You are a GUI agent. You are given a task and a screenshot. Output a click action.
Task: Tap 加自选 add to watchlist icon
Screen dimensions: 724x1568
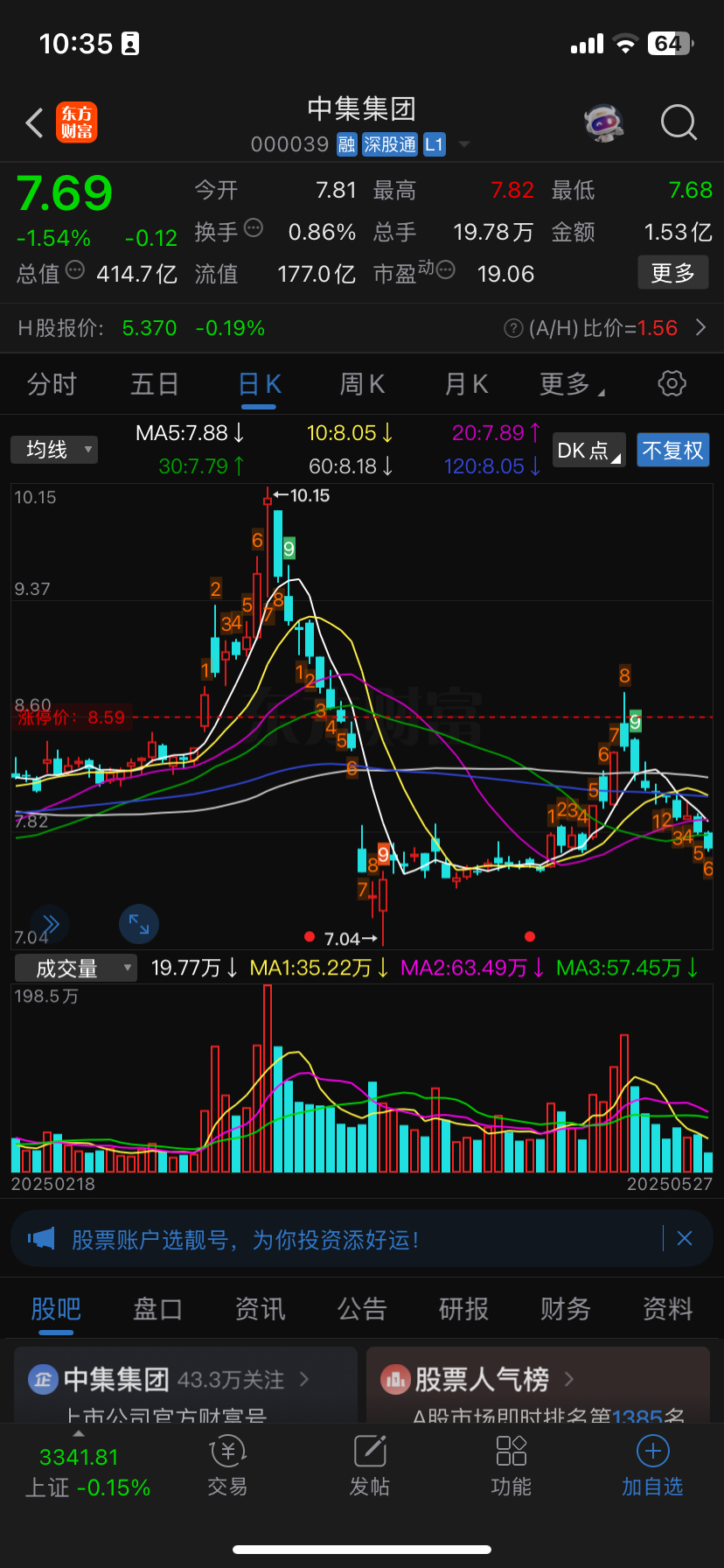652,1451
